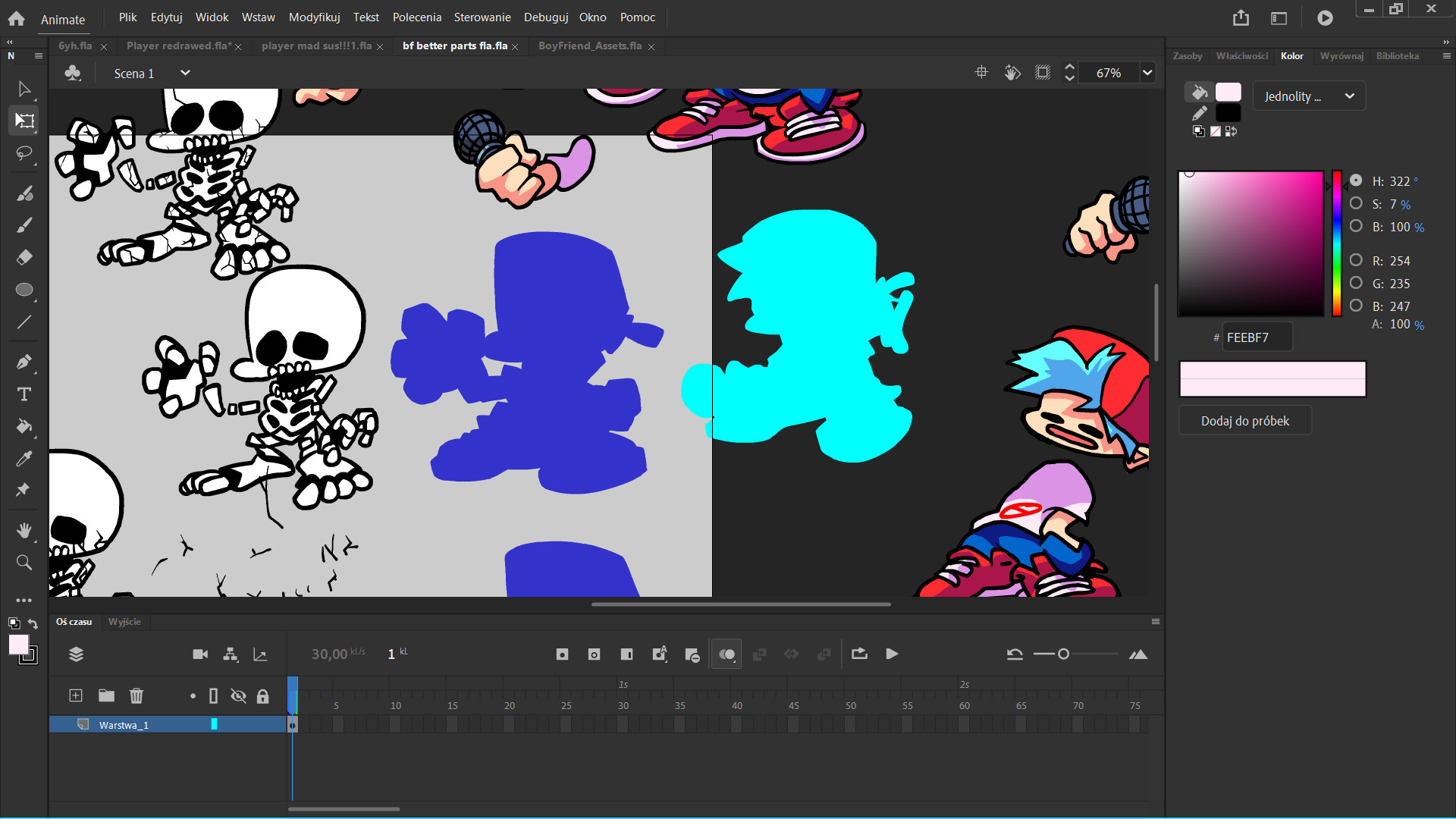Image resolution: width=1456 pixels, height=819 pixels.
Task: Select the Selection arrow tool
Action: 24,89
